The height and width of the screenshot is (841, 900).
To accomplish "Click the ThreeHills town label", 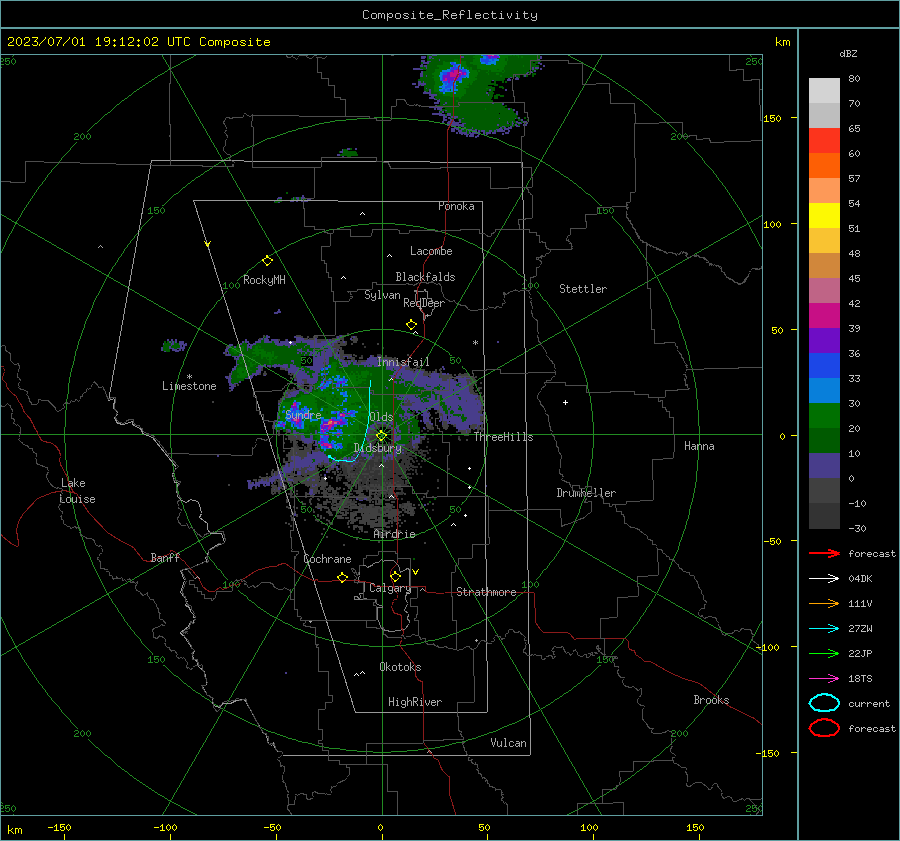I will pyautogui.click(x=503, y=437).
